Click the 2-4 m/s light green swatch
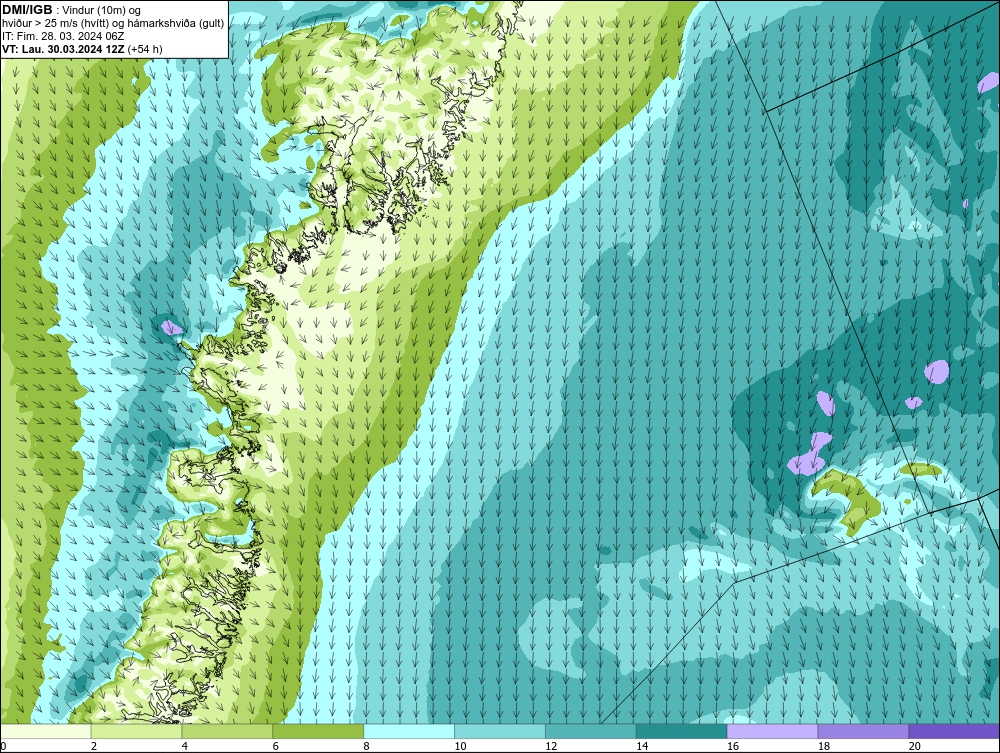Image resolution: width=1000 pixels, height=753 pixels. [x=136, y=731]
